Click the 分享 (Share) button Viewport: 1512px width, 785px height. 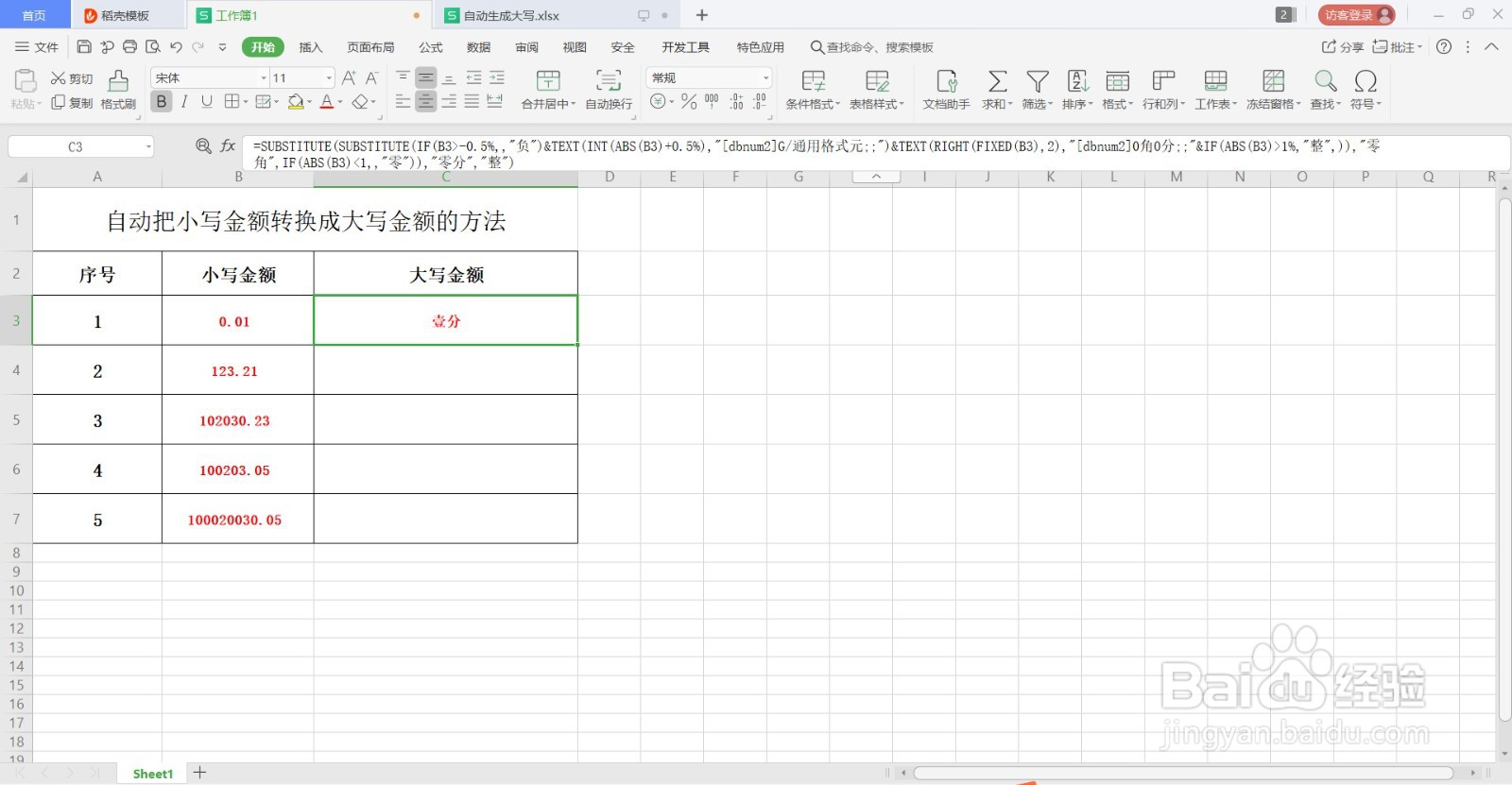[x=1342, y=47]
